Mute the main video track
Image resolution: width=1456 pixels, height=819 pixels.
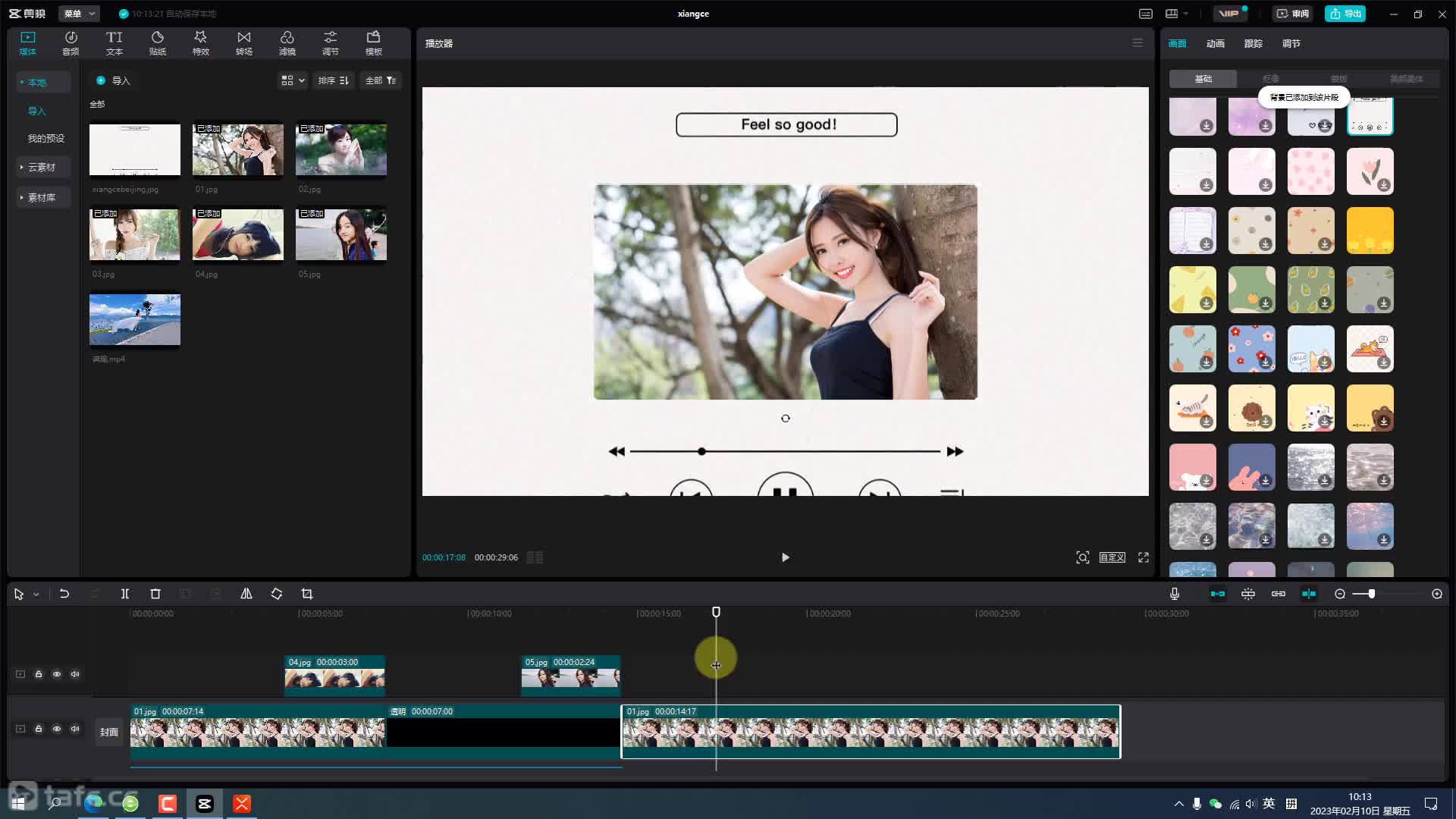click(75, 729)
